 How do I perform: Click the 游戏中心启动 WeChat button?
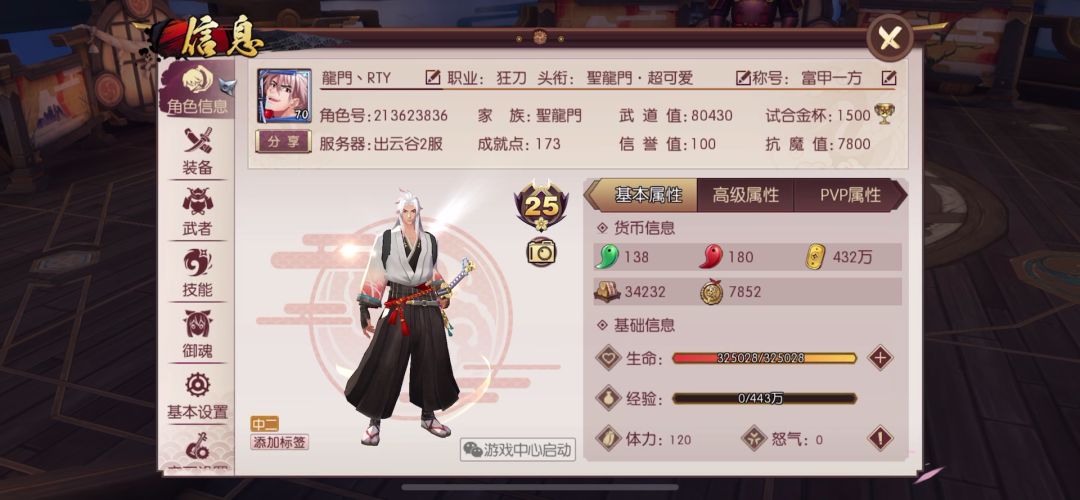click(x=518, y=450)
